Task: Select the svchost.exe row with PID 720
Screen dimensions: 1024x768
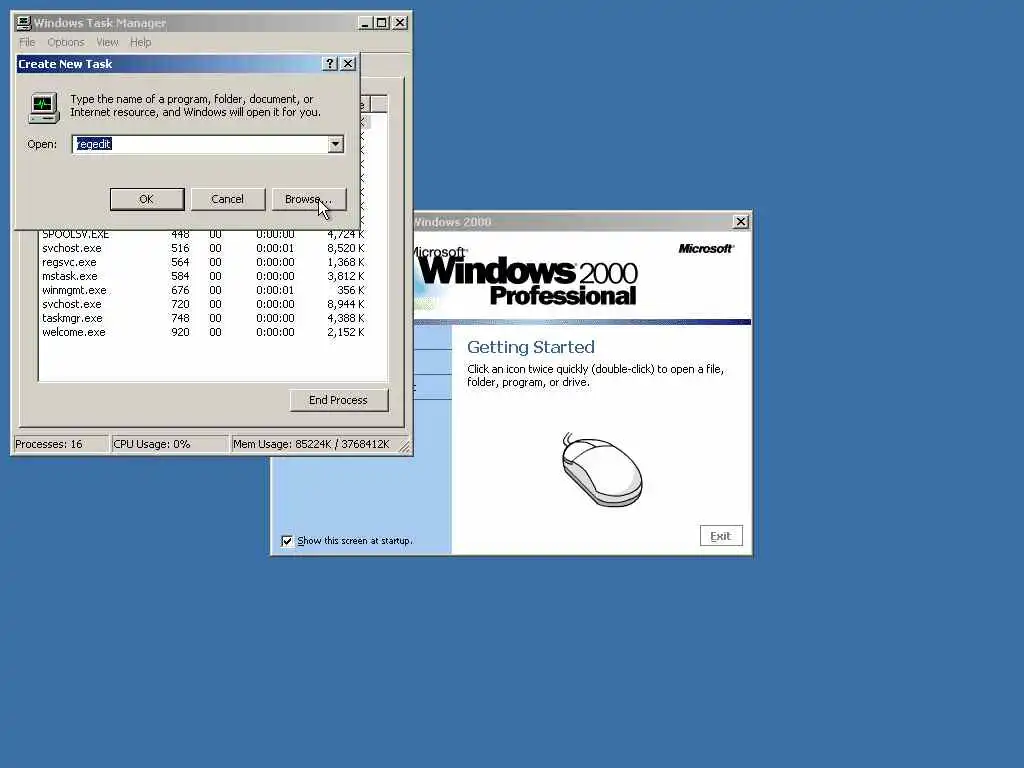Action: pos(203,304)
